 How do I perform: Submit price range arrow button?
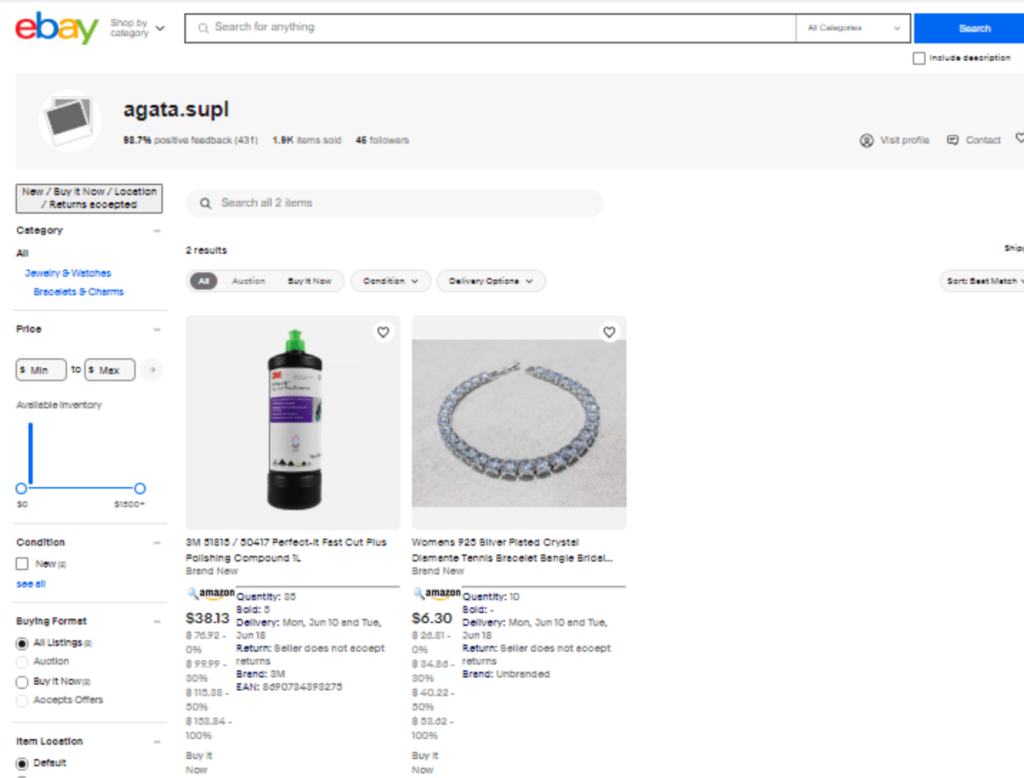coord(152,370)
